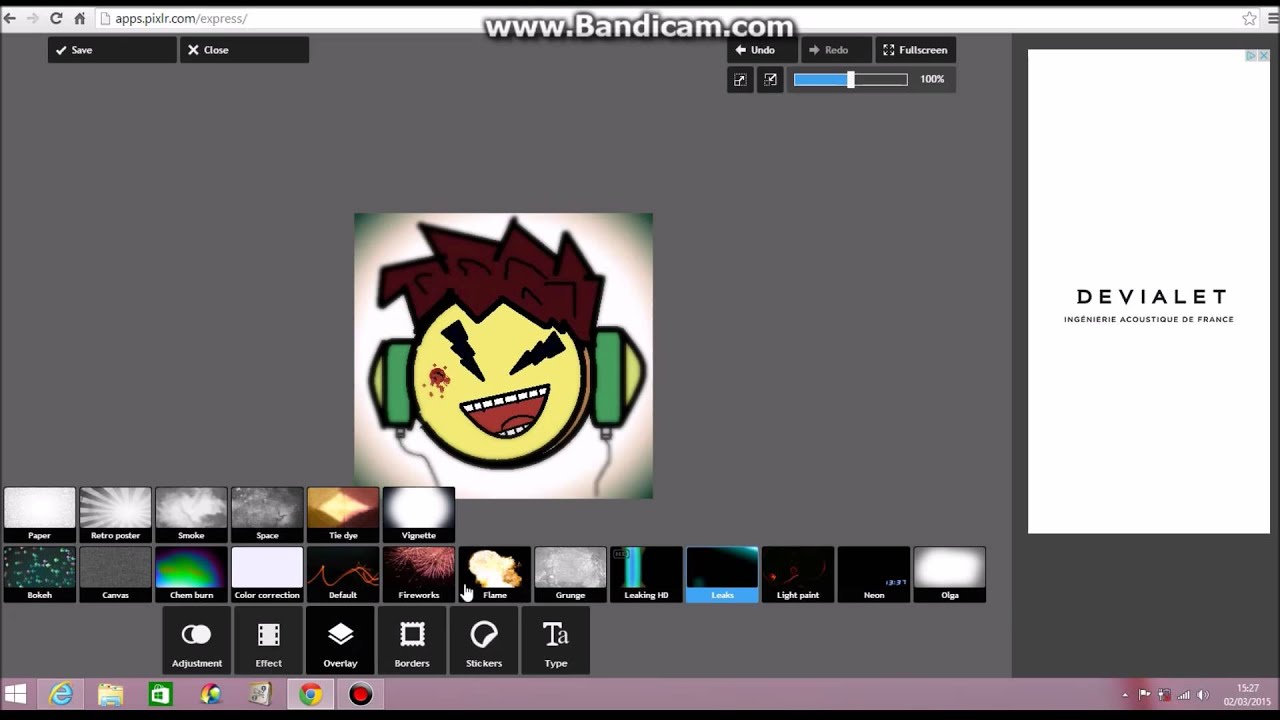
Task: Undo the last edit
Action: point(762,50)
